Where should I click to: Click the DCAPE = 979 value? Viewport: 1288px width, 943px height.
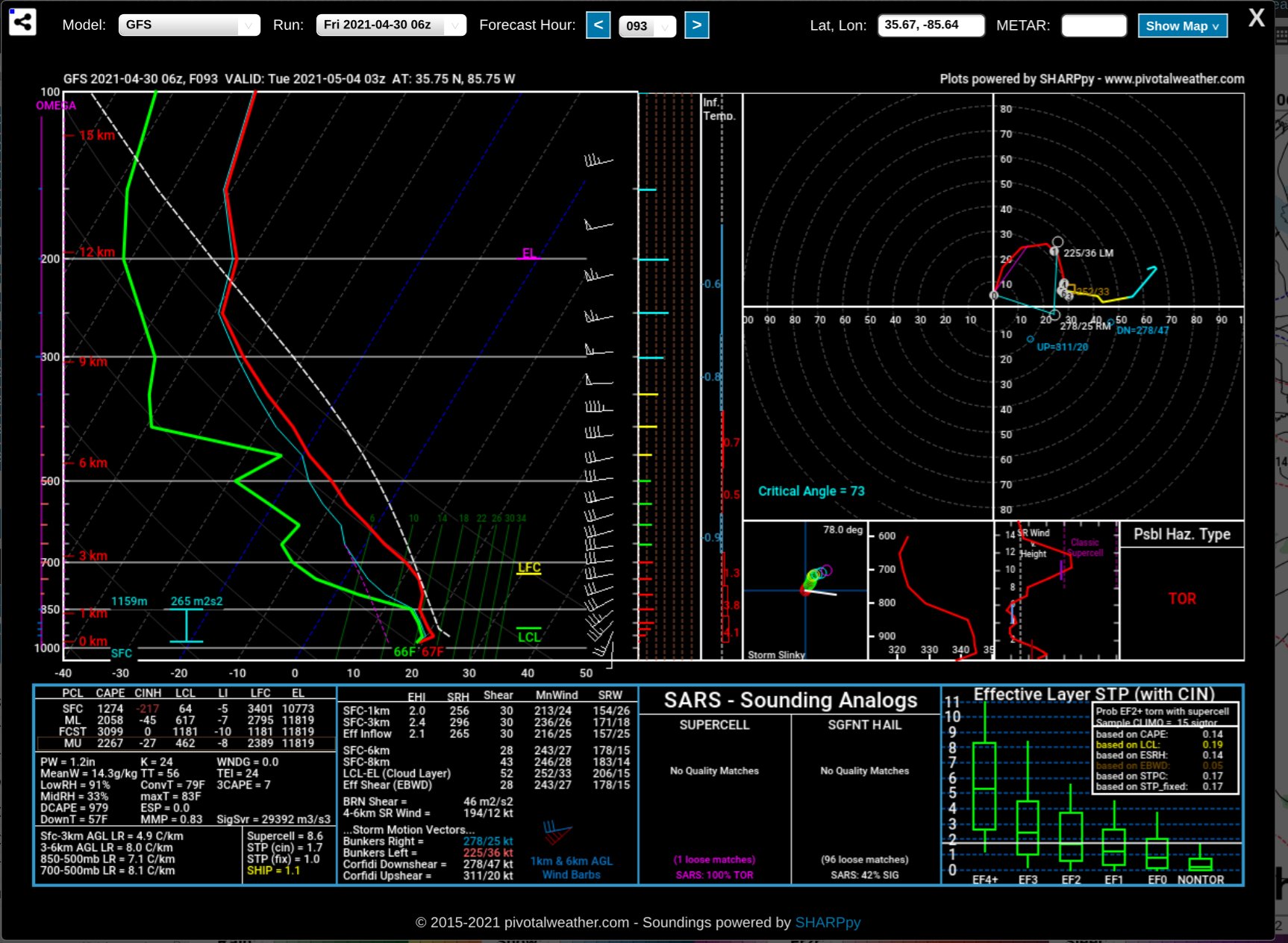point(75,808)
